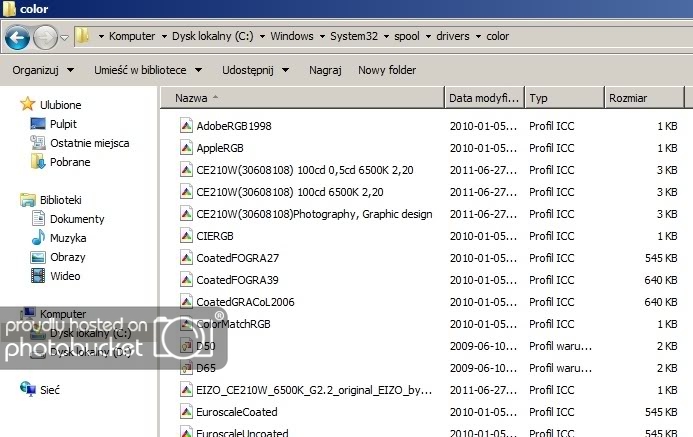Click Nagraj in the toolbar
Viewport: 693px width, 437px height.
pyautogui.click(x=325, y=70)
